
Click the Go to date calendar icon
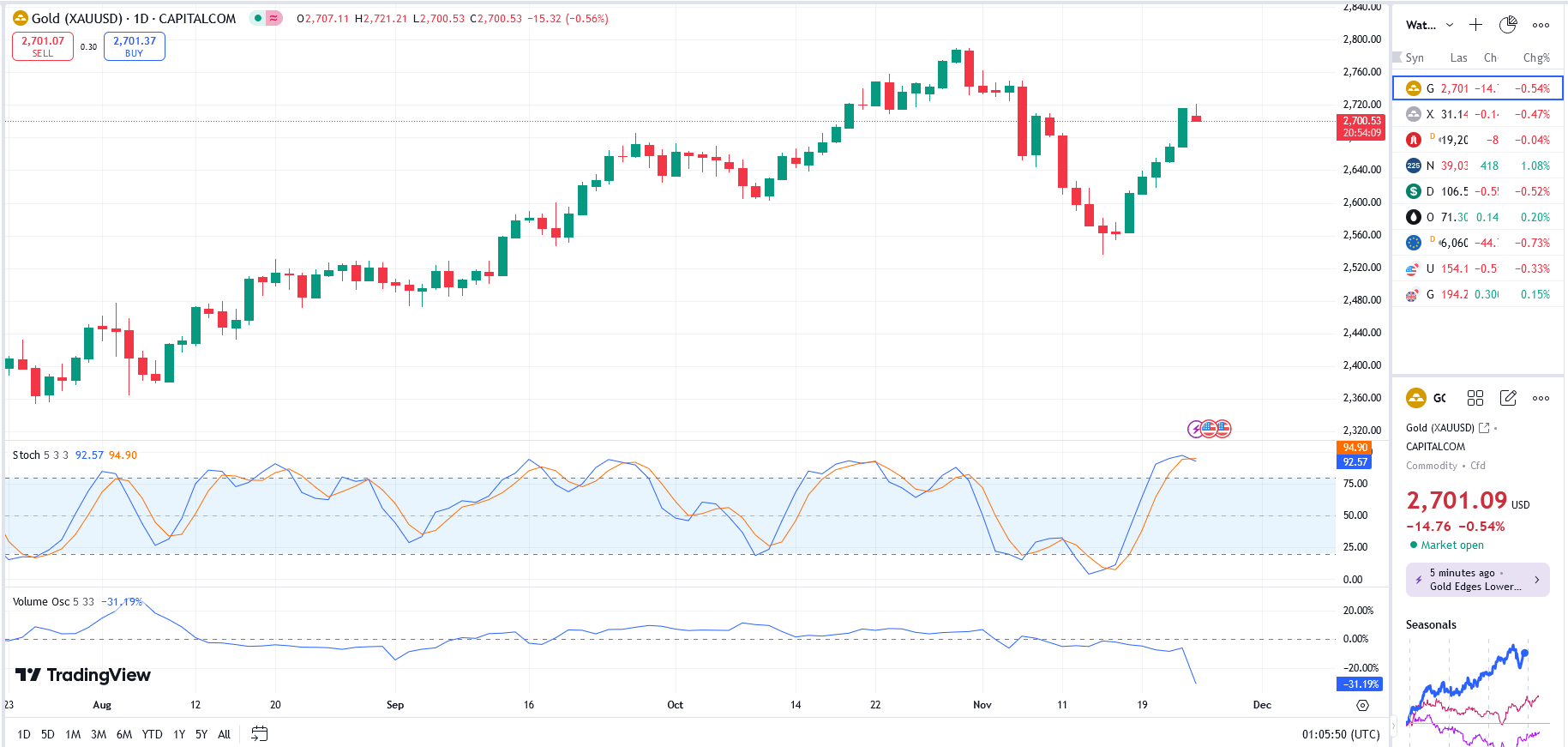pos(259,733)
